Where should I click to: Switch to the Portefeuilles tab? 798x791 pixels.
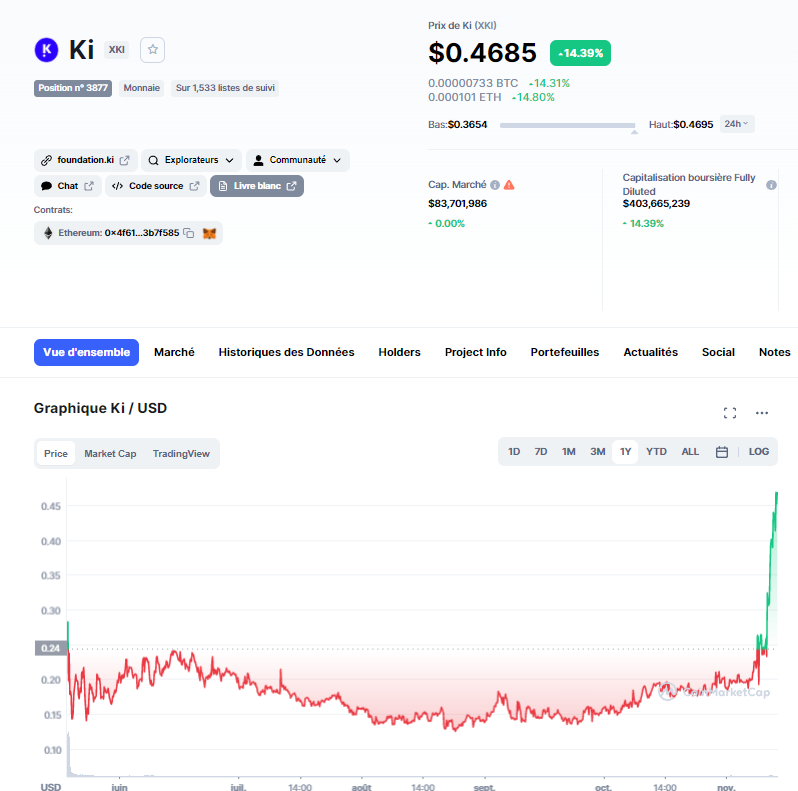[564, 352]
